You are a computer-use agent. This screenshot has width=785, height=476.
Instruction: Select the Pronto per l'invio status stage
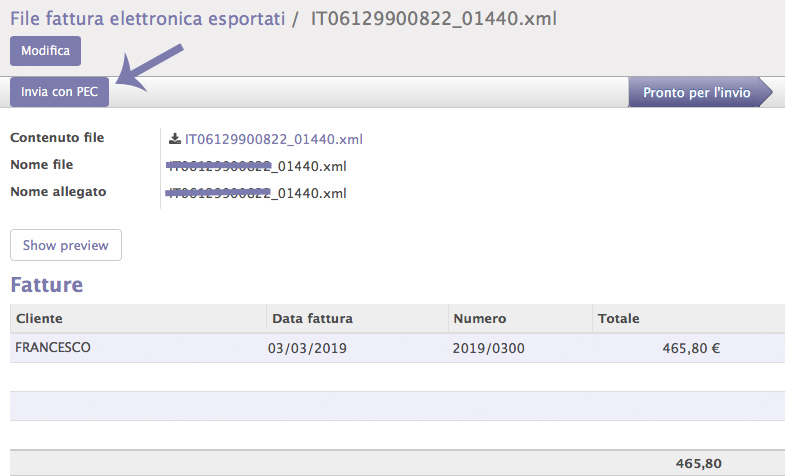(x=696, y=92)
